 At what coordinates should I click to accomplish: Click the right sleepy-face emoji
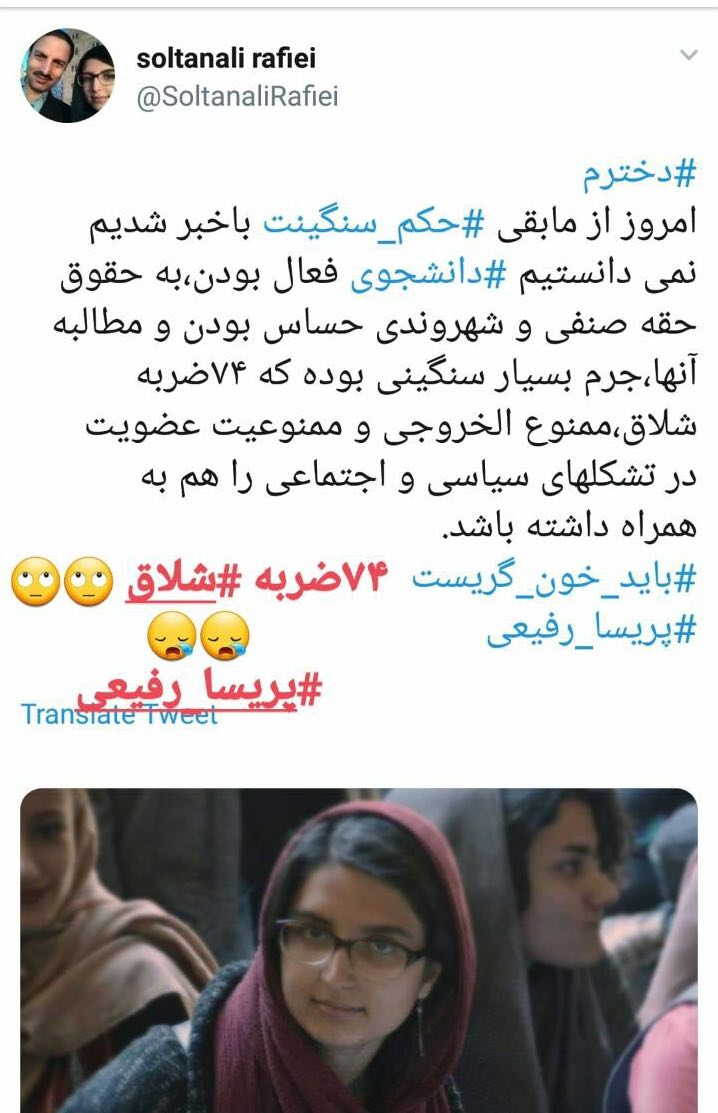pyautogui.click(x=225, y=636)
